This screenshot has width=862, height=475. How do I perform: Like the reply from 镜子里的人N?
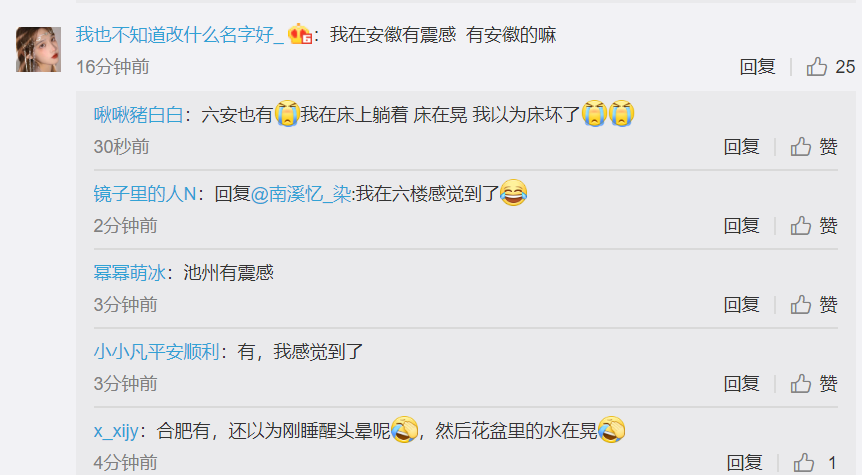click(814, 225)
